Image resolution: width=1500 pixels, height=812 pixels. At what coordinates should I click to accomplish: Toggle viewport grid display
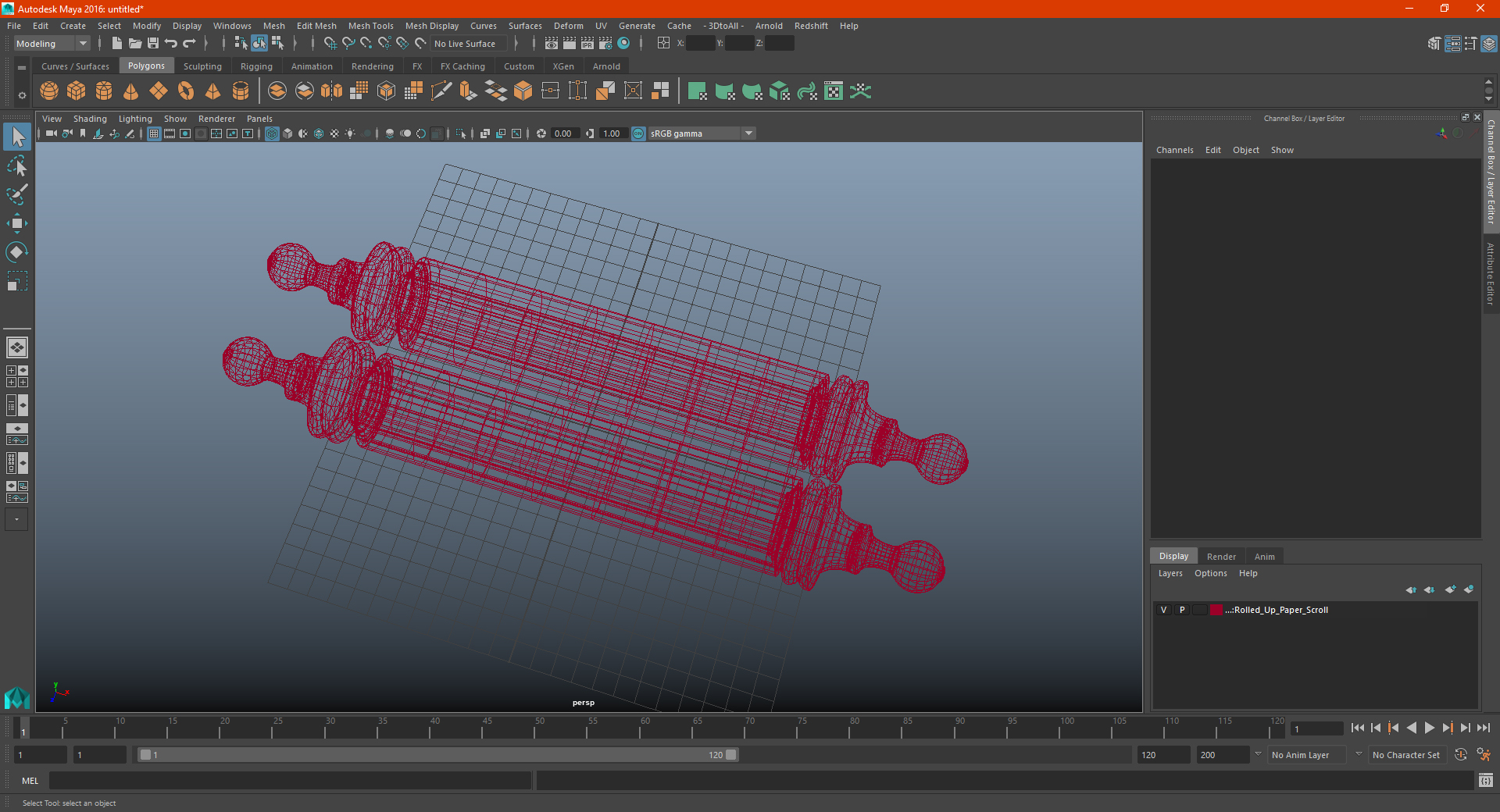pyautogui.click(x=154, y=134)
